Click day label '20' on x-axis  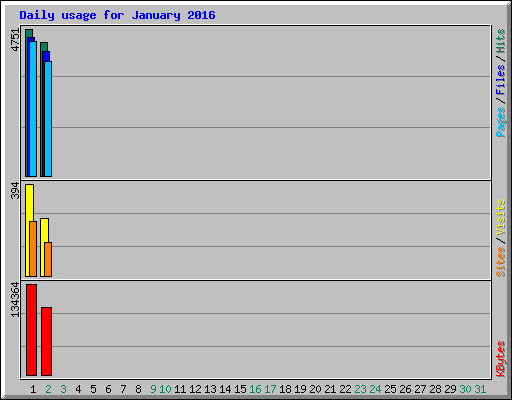(315, 389)
